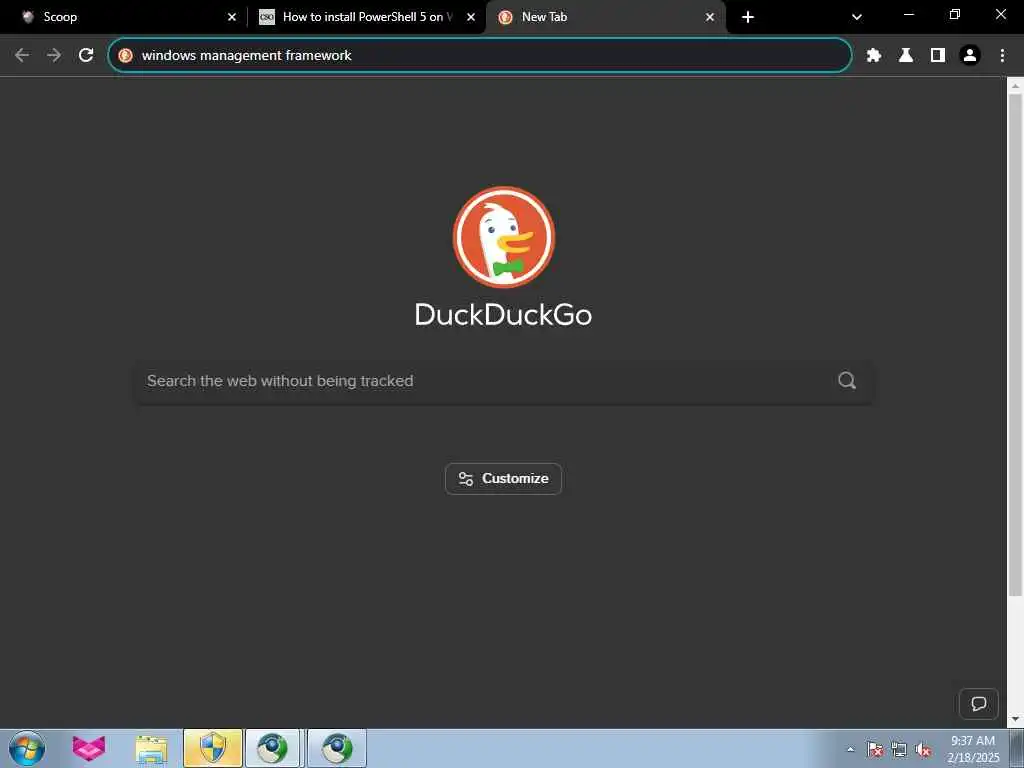Open File Explorer from taskbar
Viewport: 1024px width, 768px height.
(152, 748)
